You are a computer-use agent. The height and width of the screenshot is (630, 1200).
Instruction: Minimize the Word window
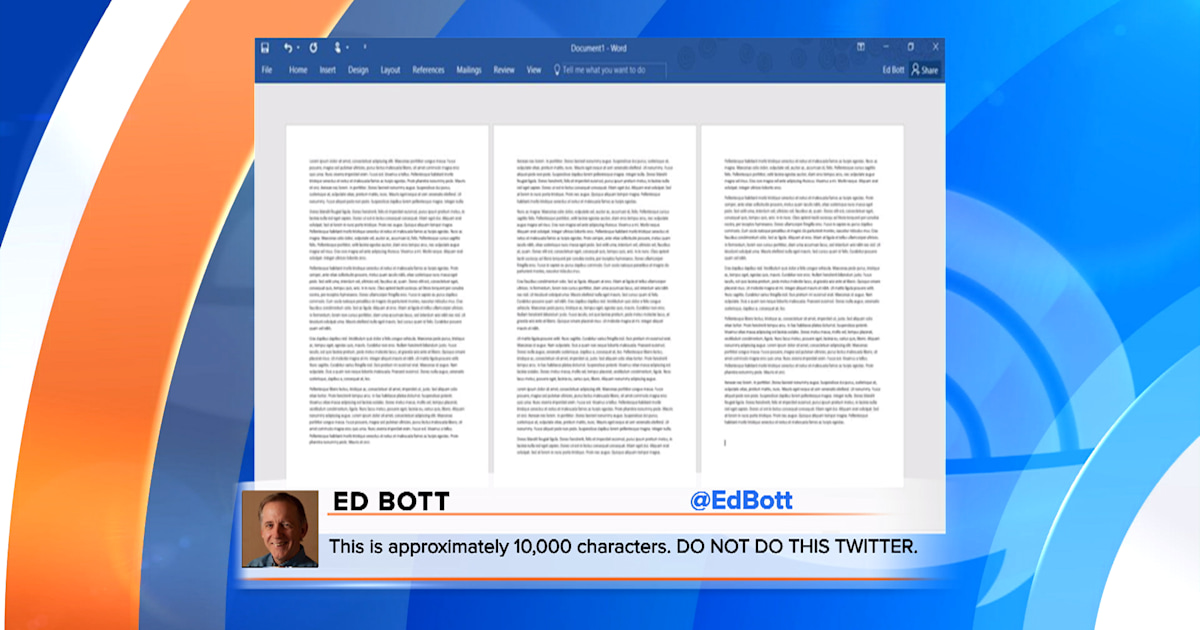tap(886, 47)
